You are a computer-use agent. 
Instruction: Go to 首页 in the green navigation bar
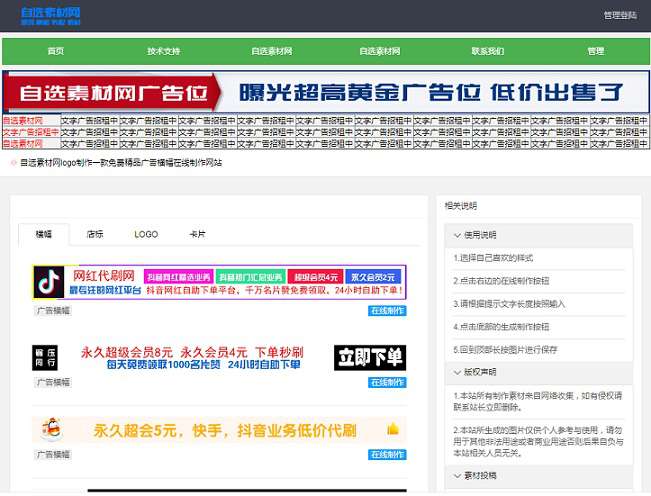tap(56, 51)
